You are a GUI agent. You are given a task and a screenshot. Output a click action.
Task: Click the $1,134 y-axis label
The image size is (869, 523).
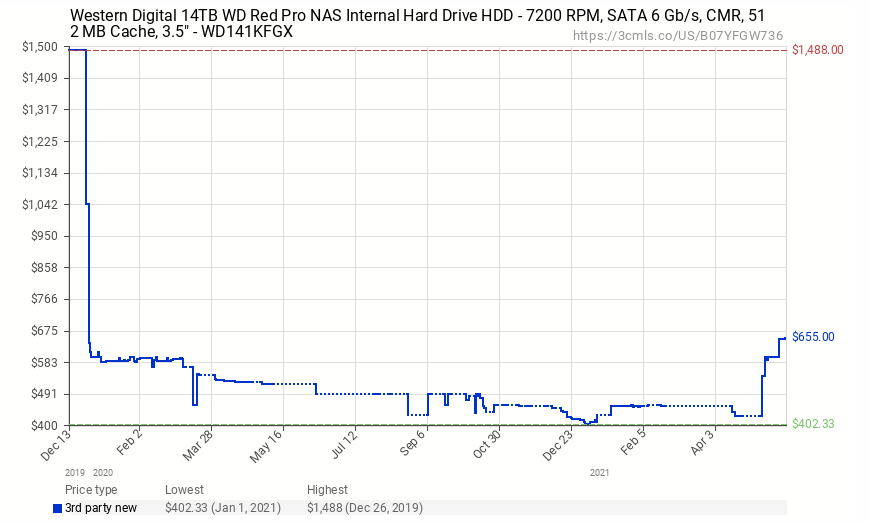[x=40, y=173]
